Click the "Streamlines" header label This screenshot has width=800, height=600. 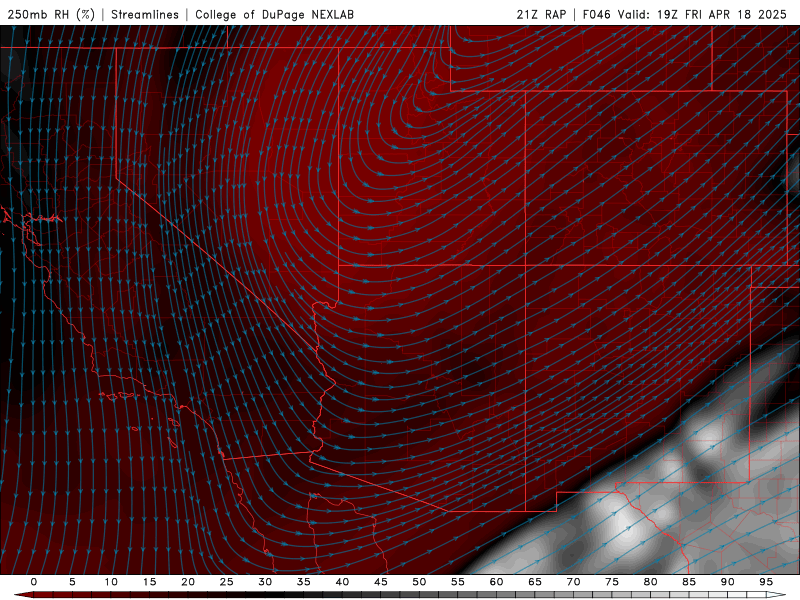[145, 14]
